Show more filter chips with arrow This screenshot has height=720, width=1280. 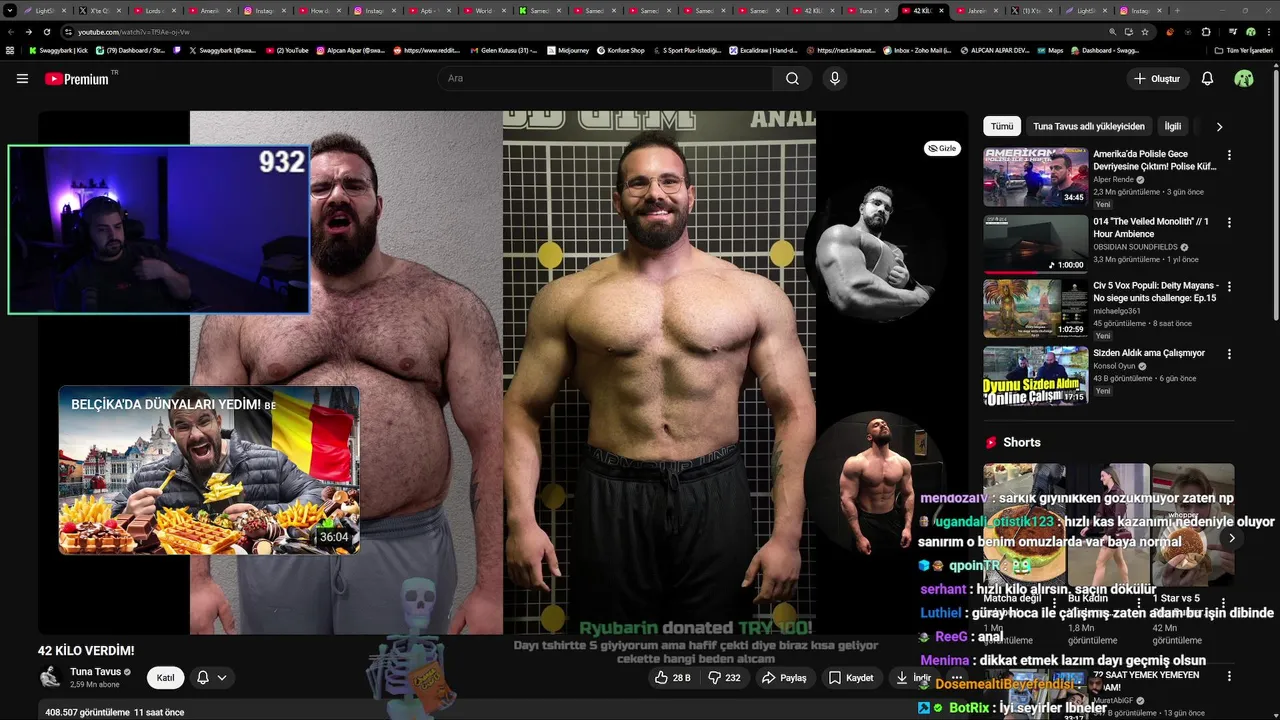click(x=1219, y=127)
